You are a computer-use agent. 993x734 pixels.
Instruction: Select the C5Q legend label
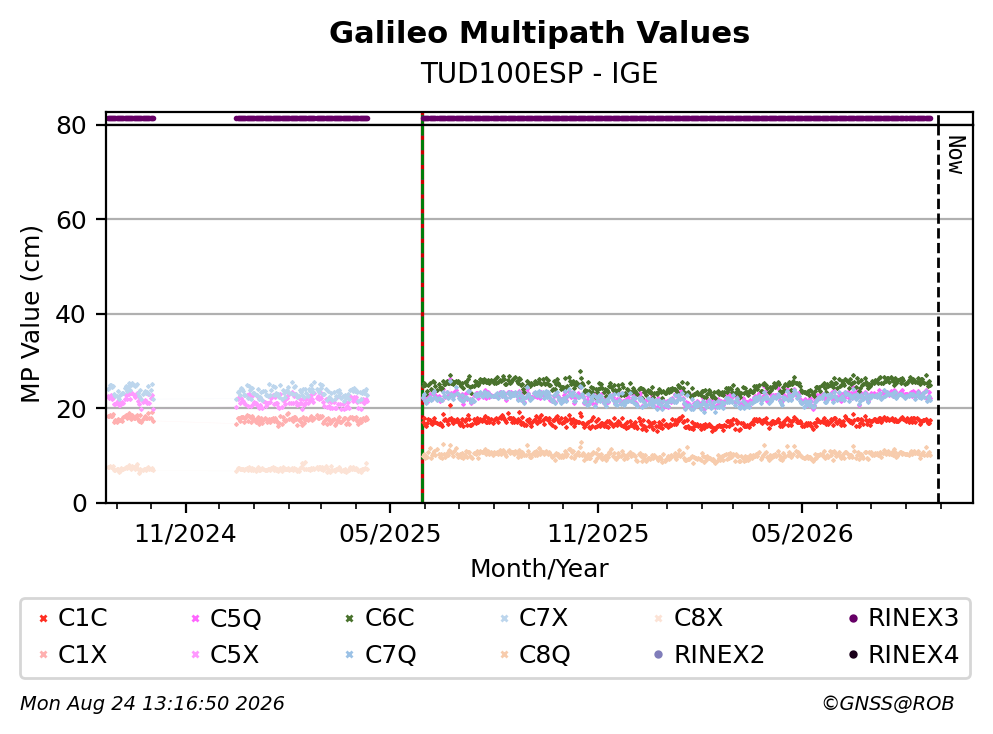click(235, 618)
